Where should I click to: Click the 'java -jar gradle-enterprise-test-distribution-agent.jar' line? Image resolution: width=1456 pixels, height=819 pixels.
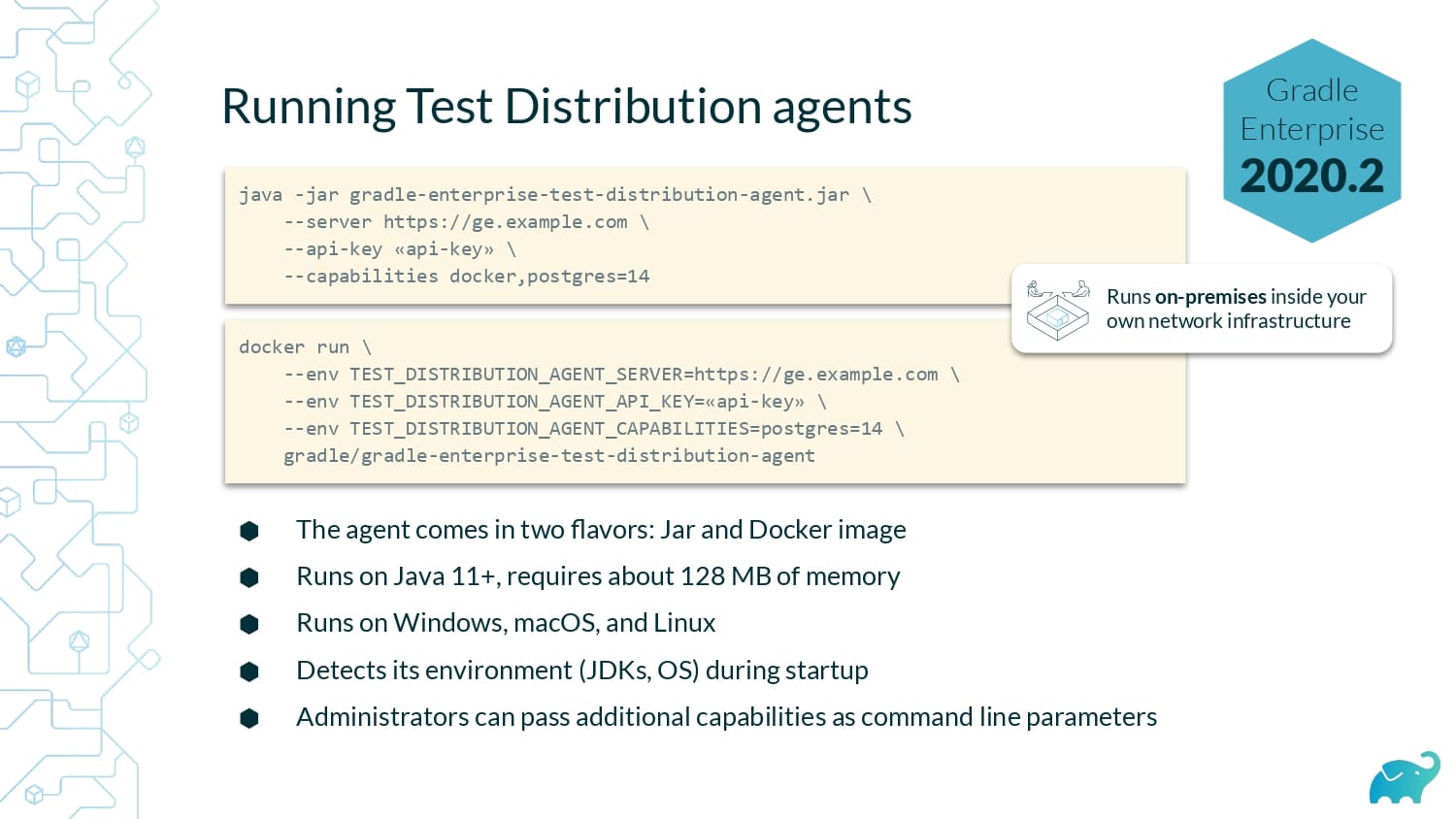click(x=555, y=195)
